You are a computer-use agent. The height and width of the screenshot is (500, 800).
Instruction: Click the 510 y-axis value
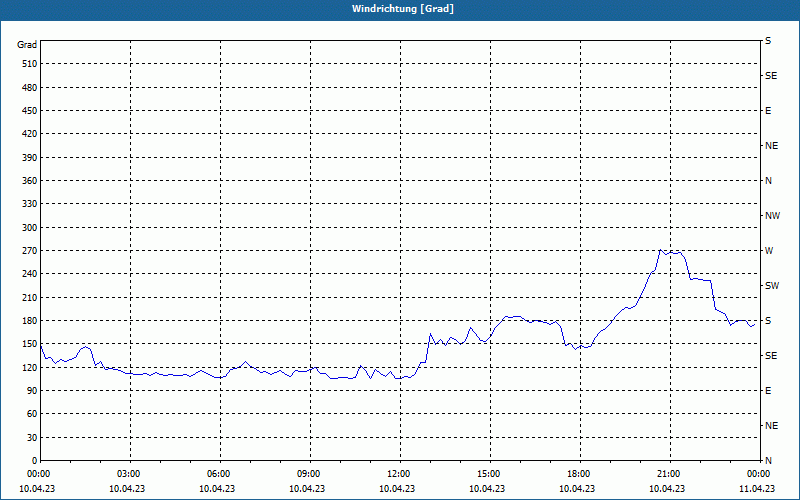(x=30, y=64)
